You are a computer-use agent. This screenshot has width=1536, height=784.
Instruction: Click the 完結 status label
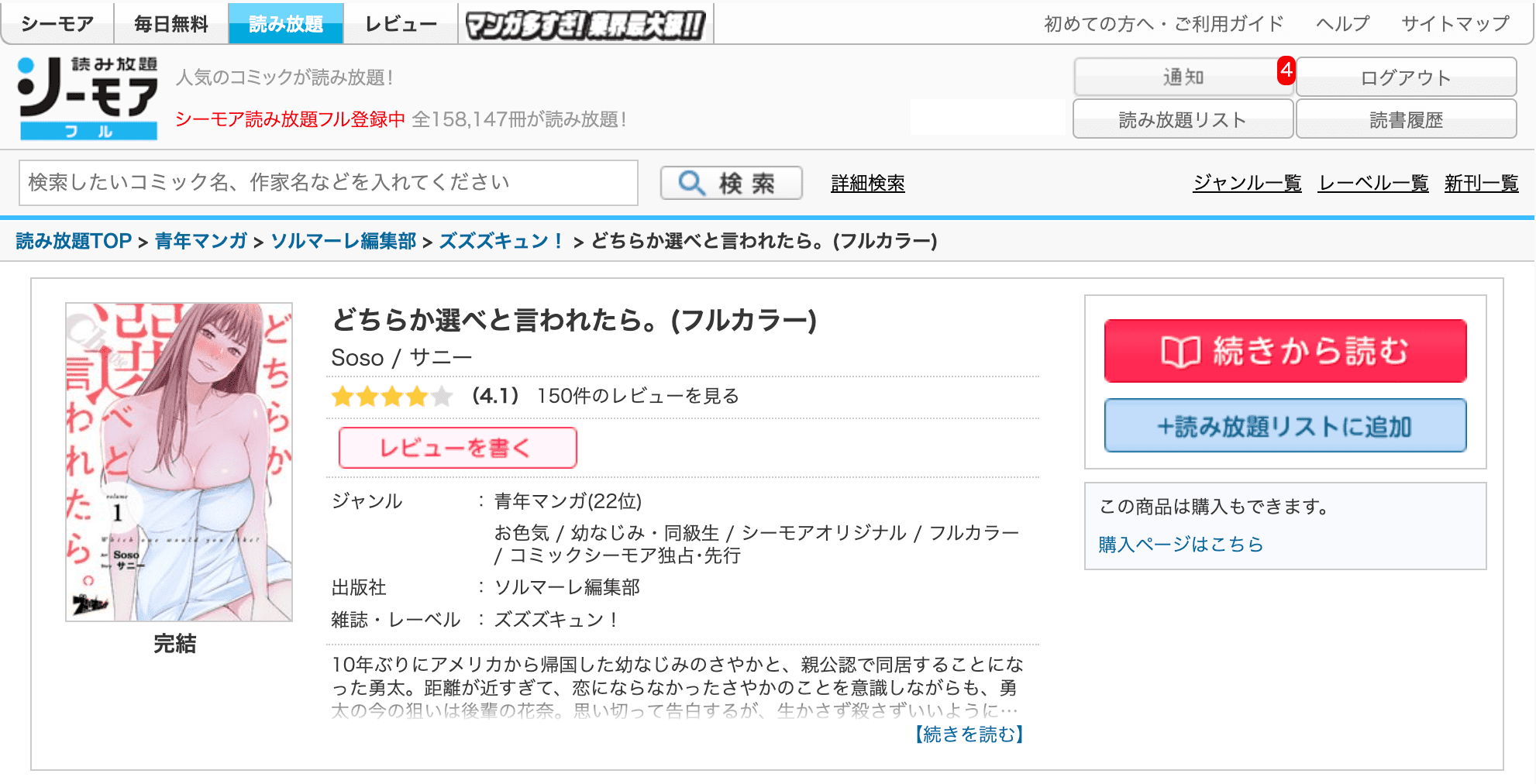click(175, 644)
